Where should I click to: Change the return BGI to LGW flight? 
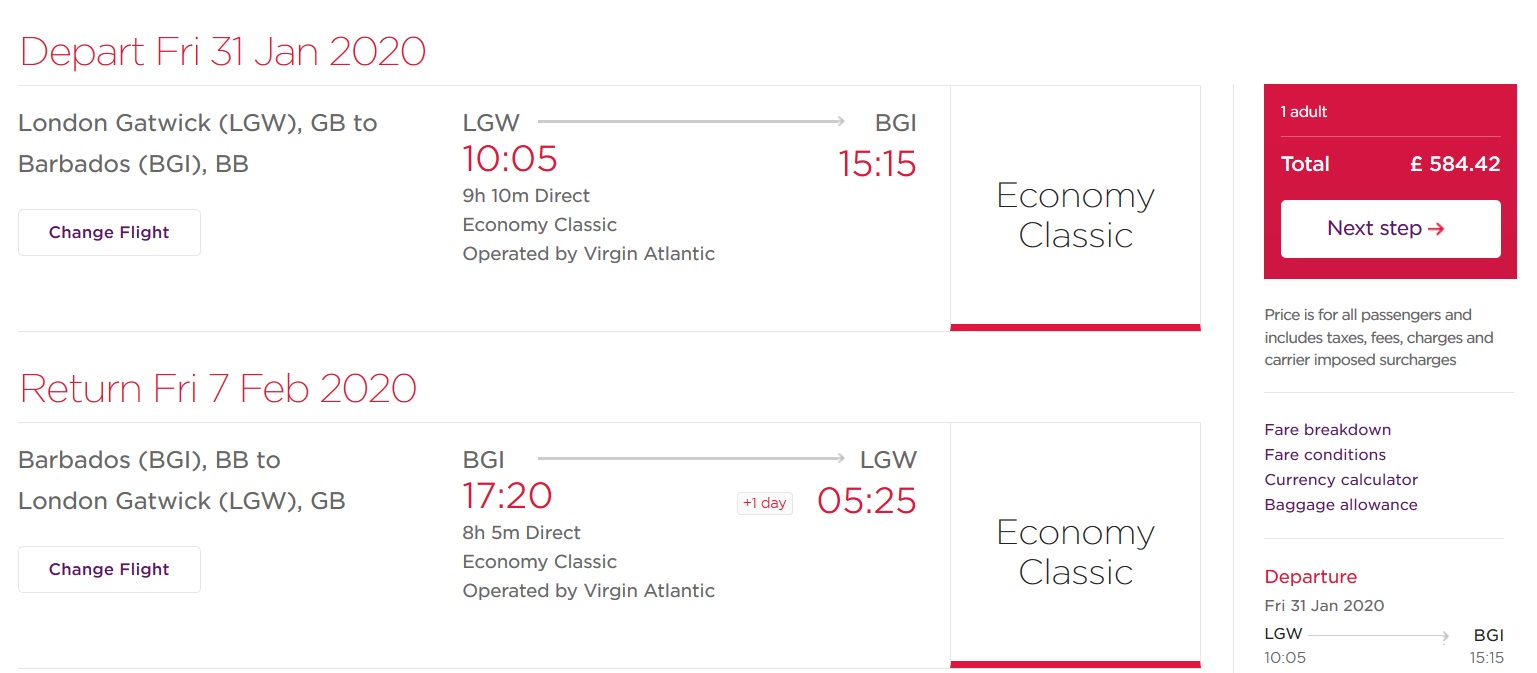point(109,569)
